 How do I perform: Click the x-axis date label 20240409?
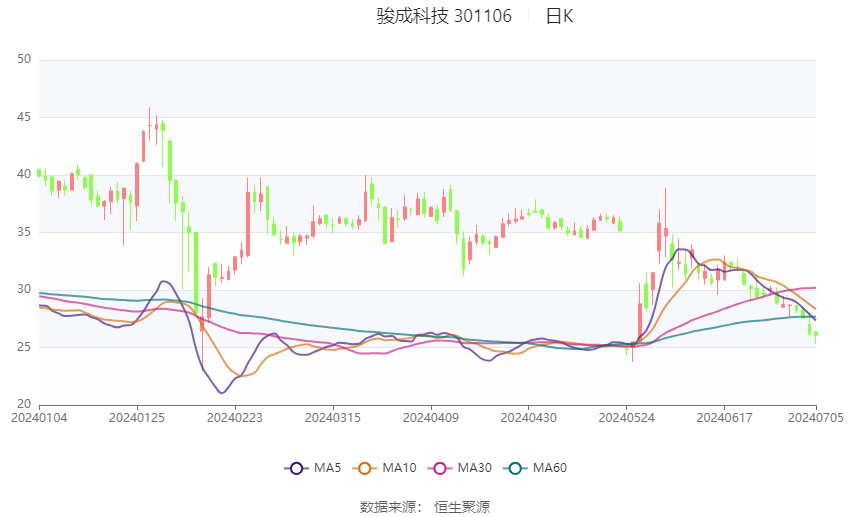pos(431,418)
